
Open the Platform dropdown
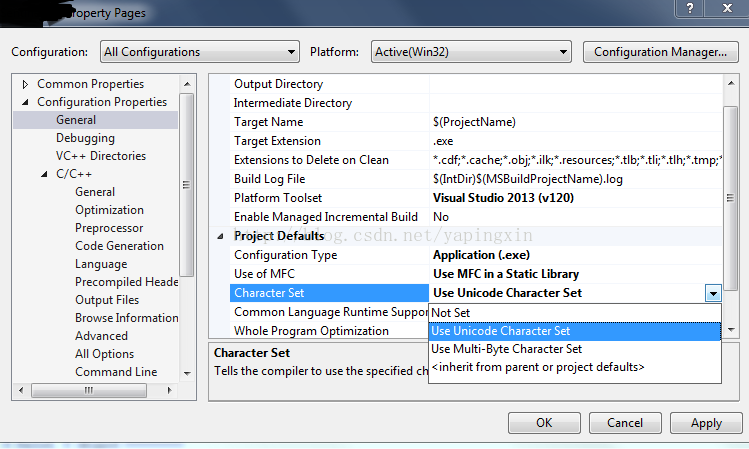[x=471, y=52]
